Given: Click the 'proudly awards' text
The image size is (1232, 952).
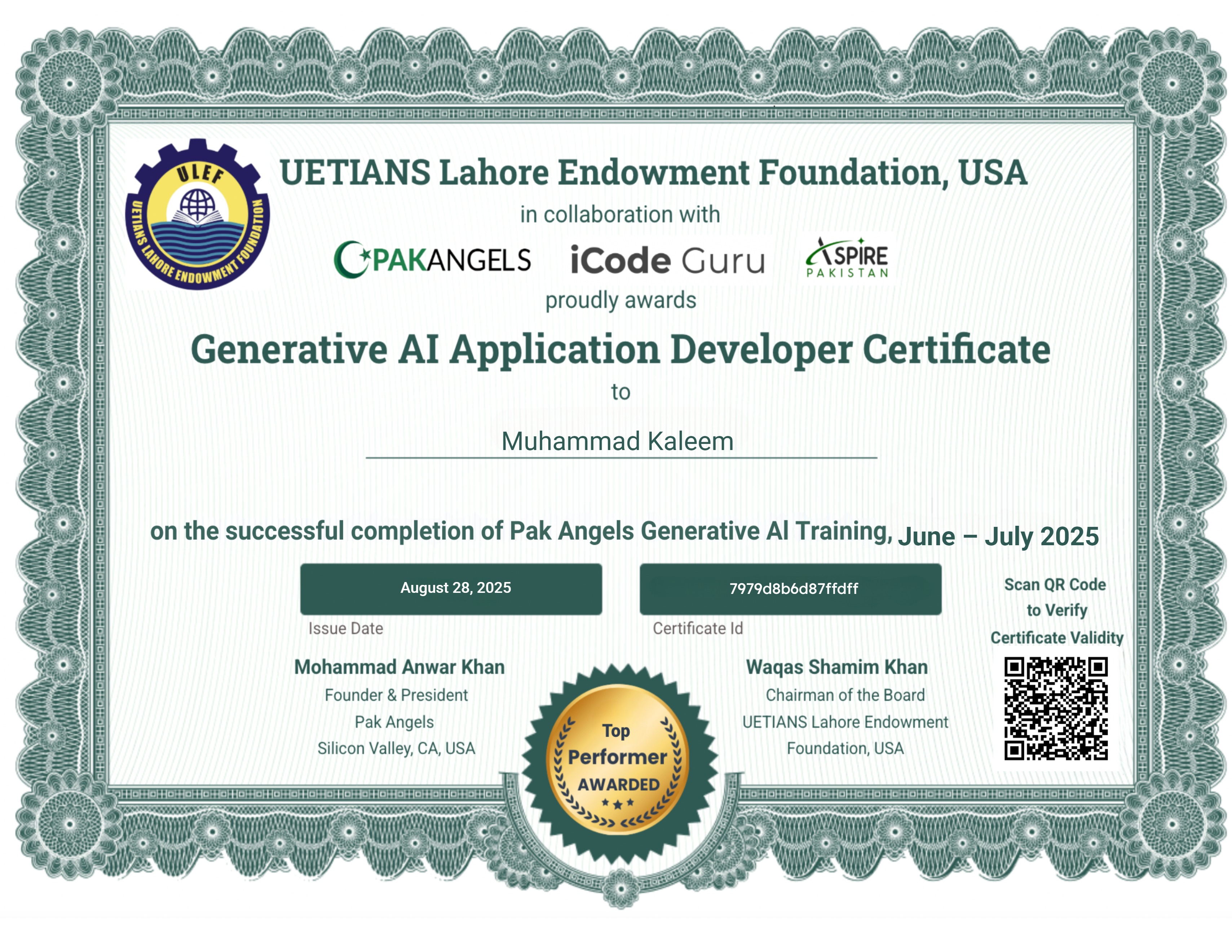Looking at the screenshot, I should click(621, 300).
